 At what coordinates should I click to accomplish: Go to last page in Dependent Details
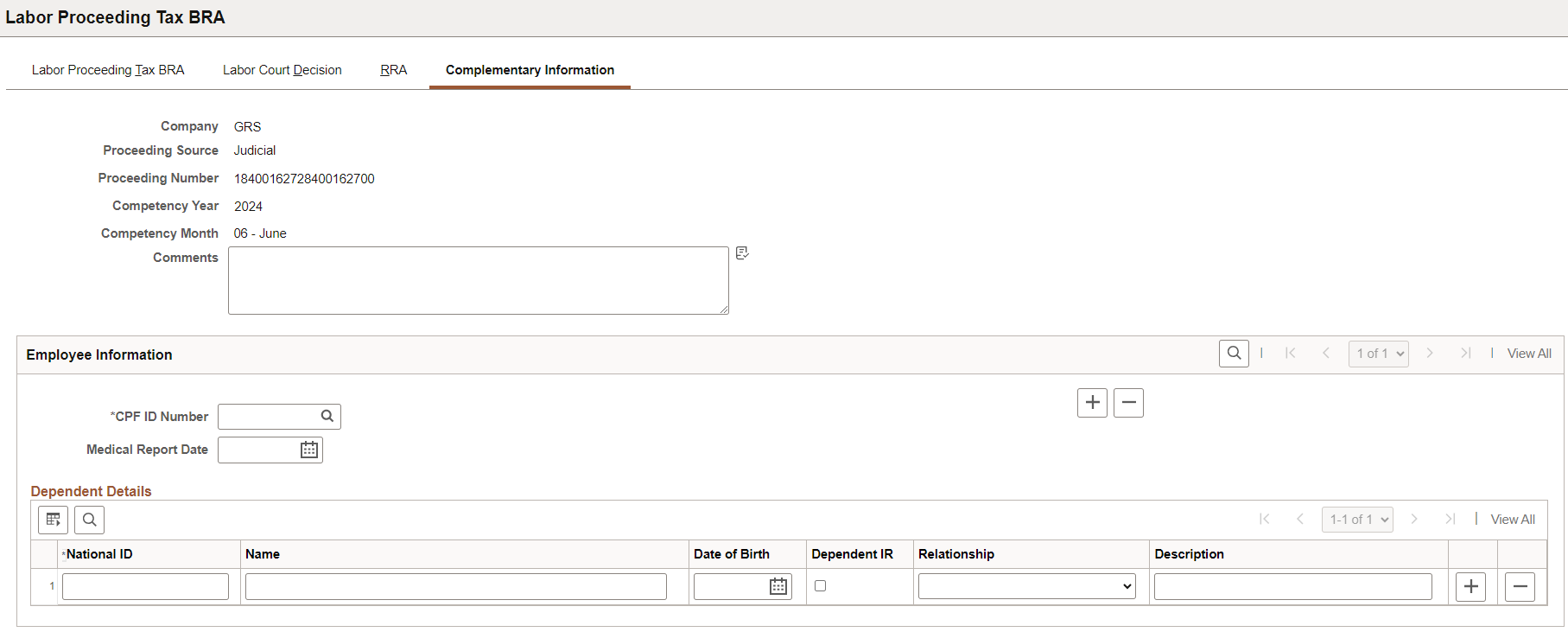[x=1451, y=519]
